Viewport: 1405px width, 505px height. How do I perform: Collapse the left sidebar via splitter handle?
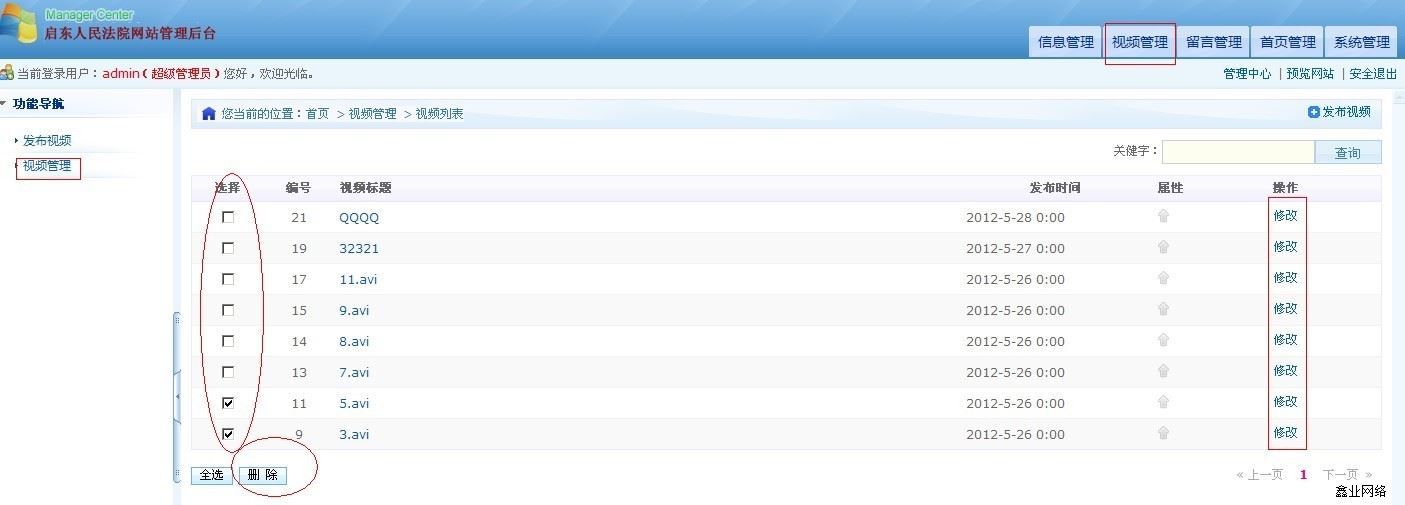(x=177, y=396)
